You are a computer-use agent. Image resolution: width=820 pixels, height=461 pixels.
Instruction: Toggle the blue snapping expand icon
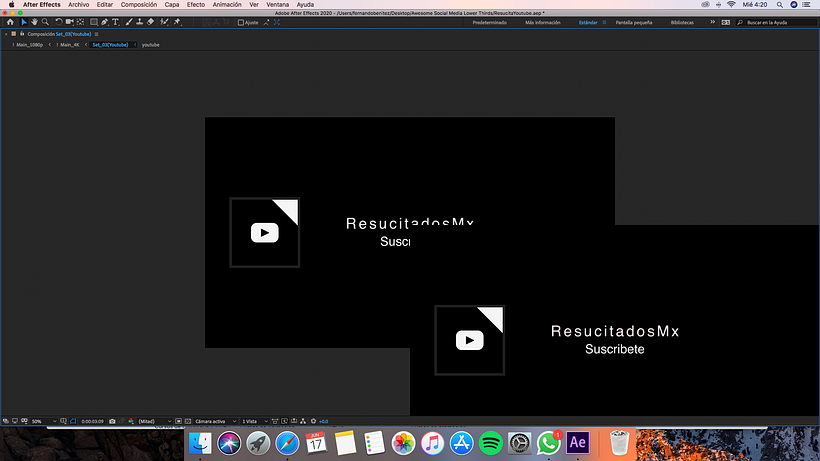(x=277, y=22)
